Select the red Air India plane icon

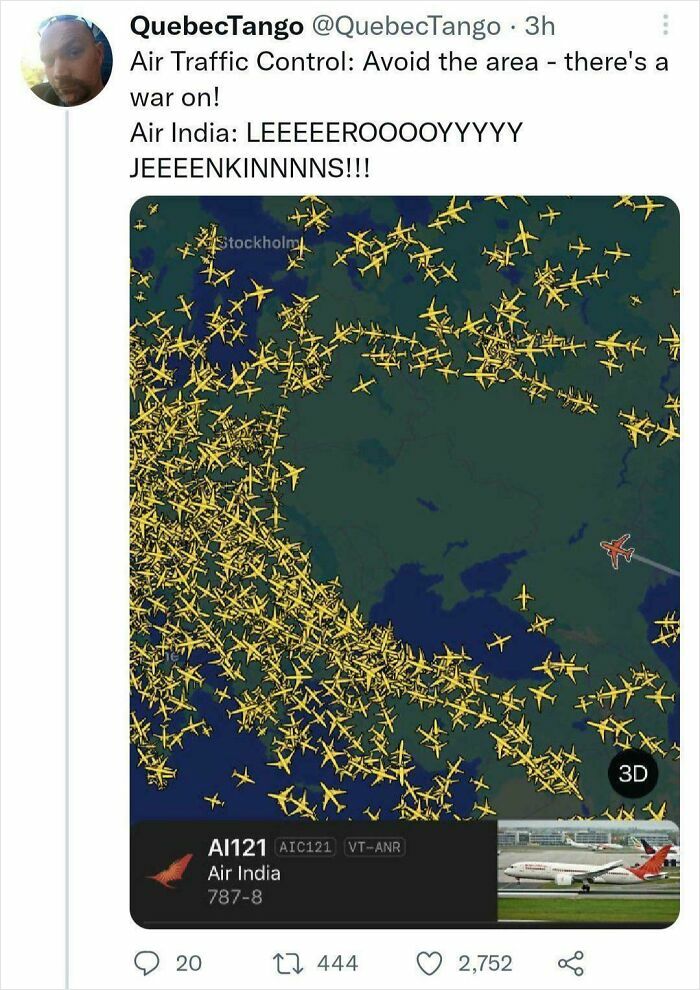pyautogui.click(x=617, y=551)
